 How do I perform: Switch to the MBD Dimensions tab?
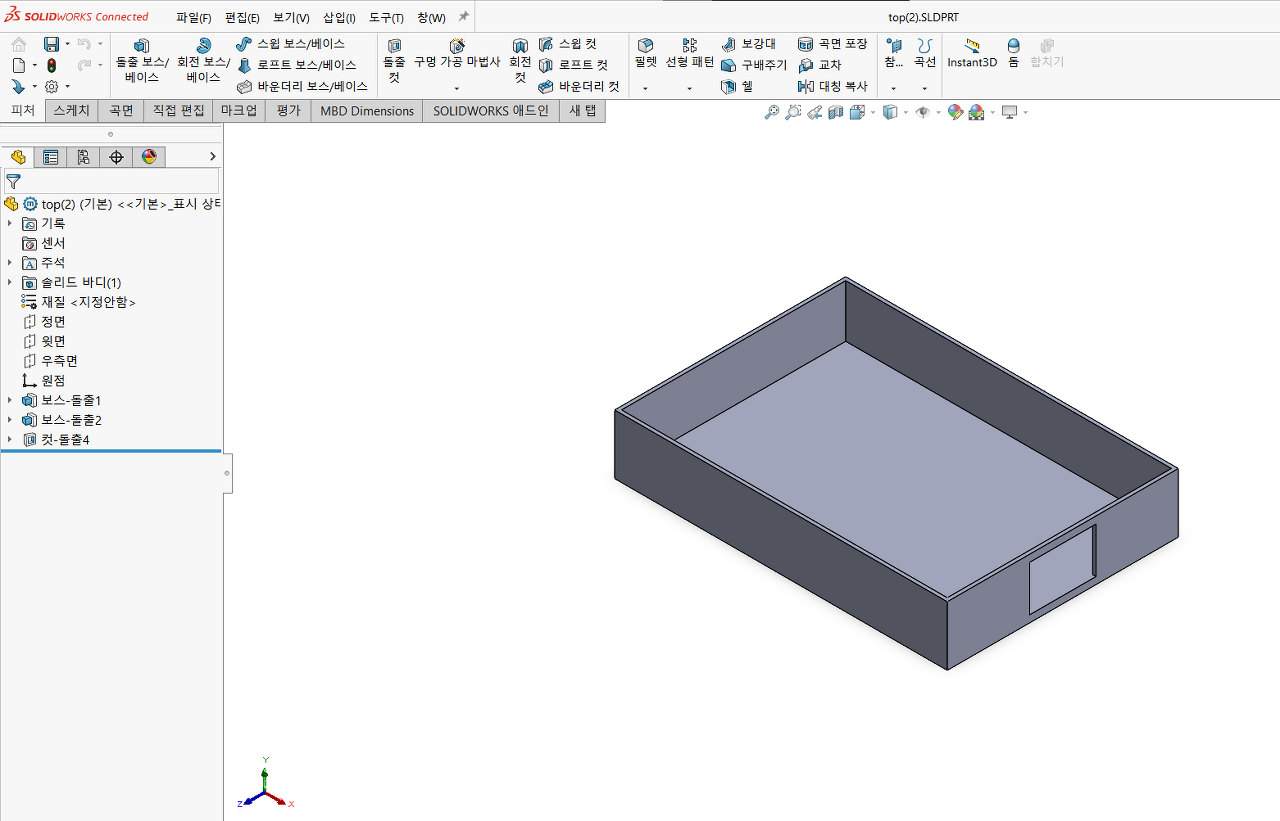point(367,111)
